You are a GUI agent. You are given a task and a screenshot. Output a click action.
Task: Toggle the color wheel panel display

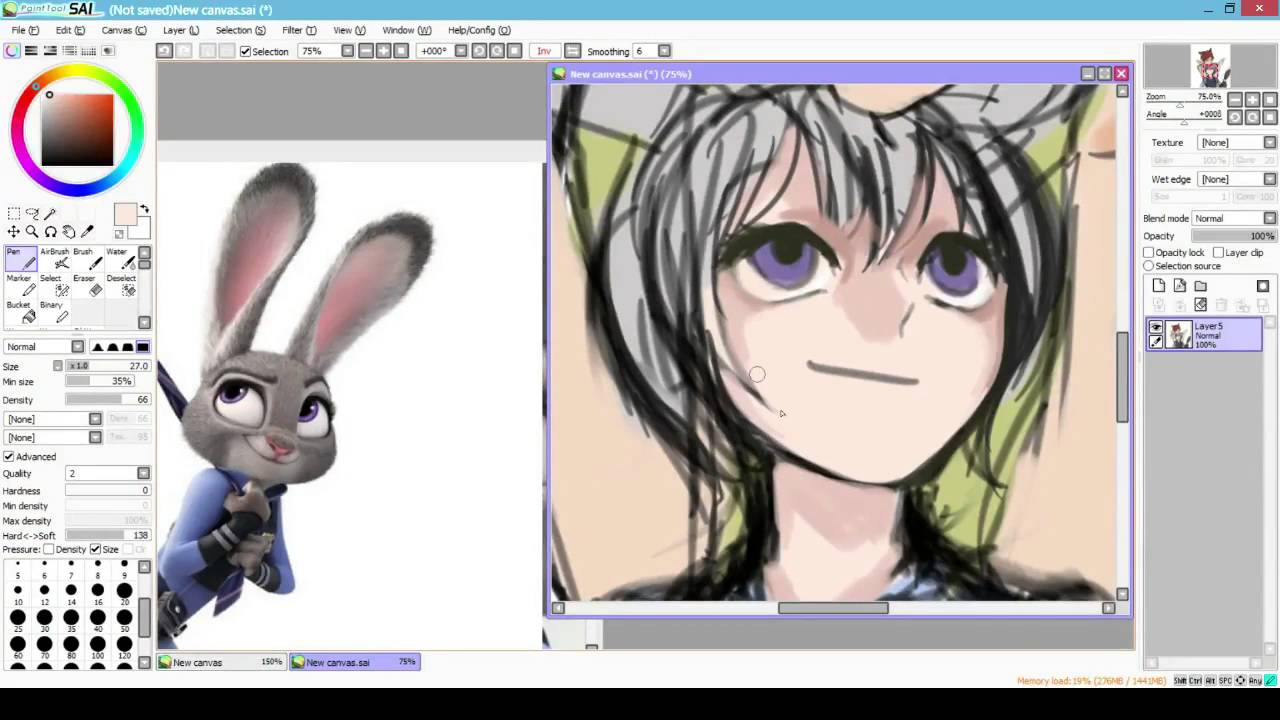pos(12,51)
